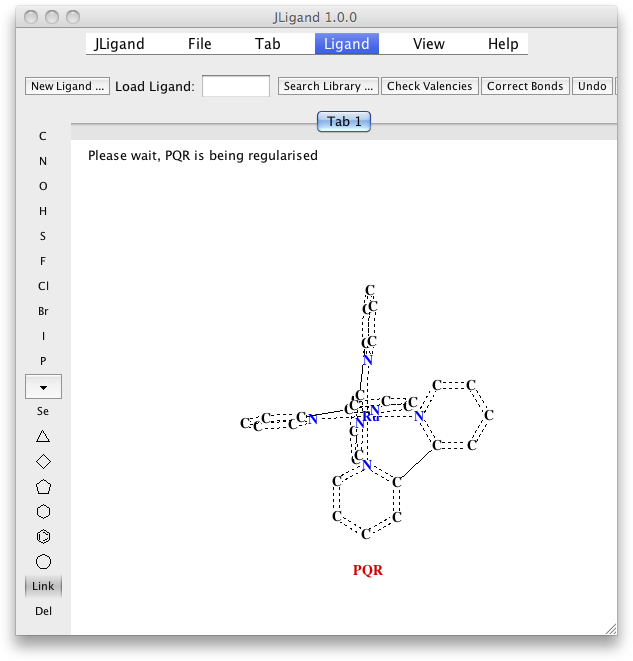Focus the Load Ligand text field
This screenshot has height=661, width=633.
pyautogui.click(x=236, y=86)
